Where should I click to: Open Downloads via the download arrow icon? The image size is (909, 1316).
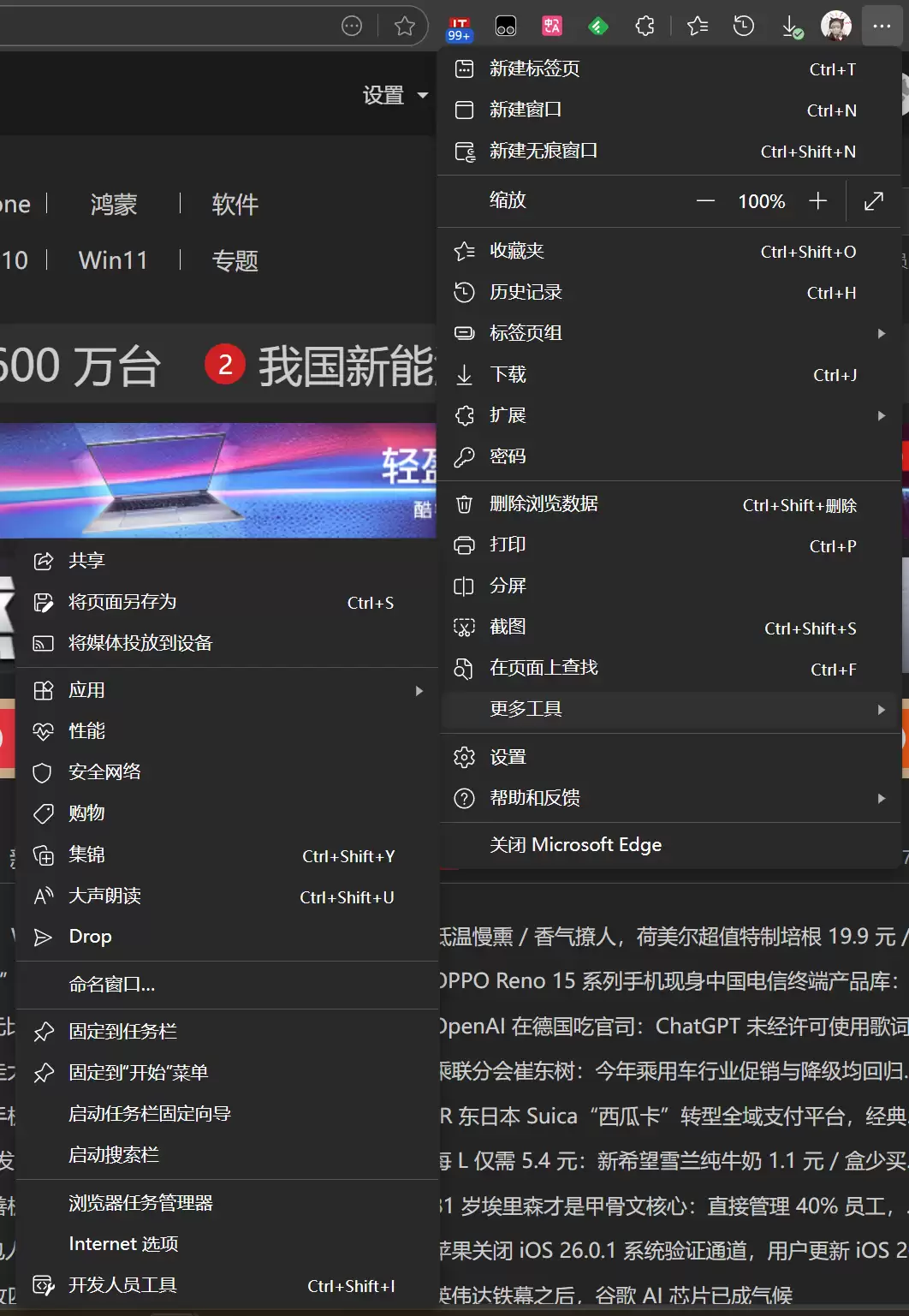[x=789, y=26]
